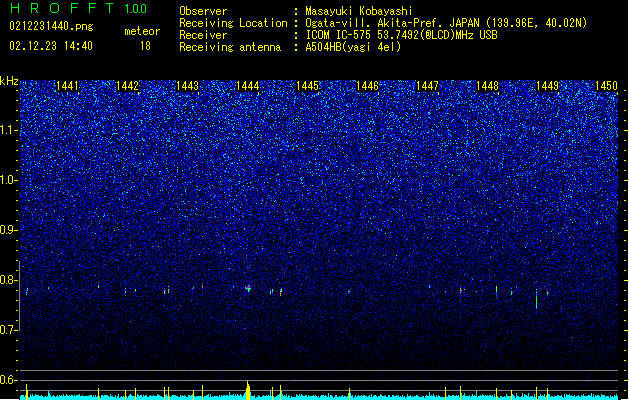Click the 1449 time marker
The width and height of the screenshot is (629, 400).
548,86
